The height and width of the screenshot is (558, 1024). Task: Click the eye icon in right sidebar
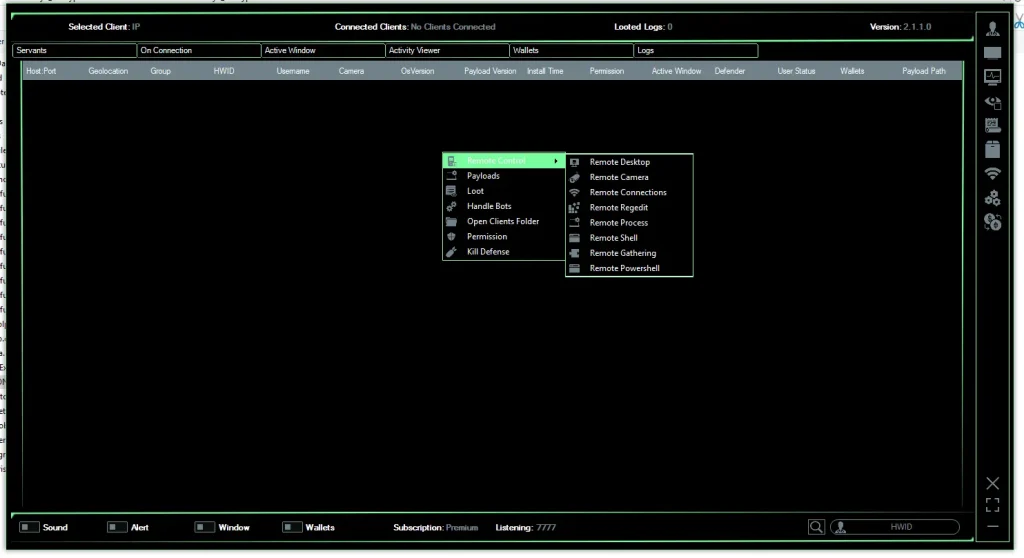click(992, 101)
